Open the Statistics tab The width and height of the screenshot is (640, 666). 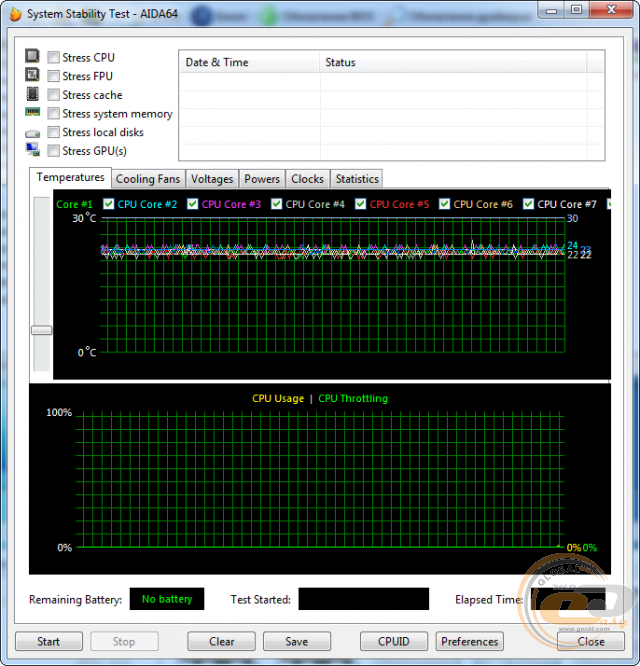[357, 179]
